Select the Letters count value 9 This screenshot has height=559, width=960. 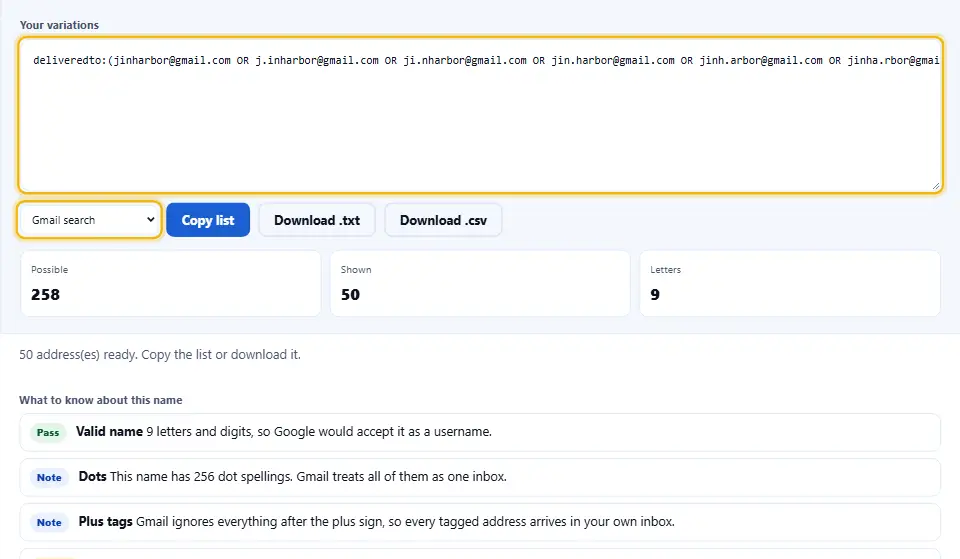655,295
